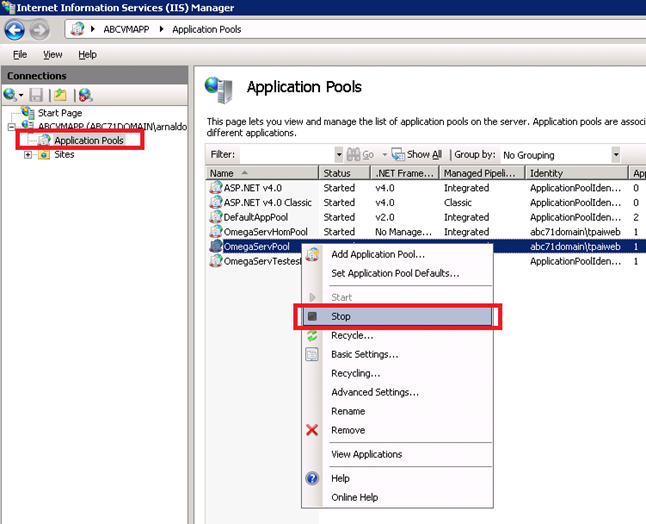Select Application Pools in Connections tree
Image resolution: width=646 pixels, height=524 pixels.
click(89, 140)
